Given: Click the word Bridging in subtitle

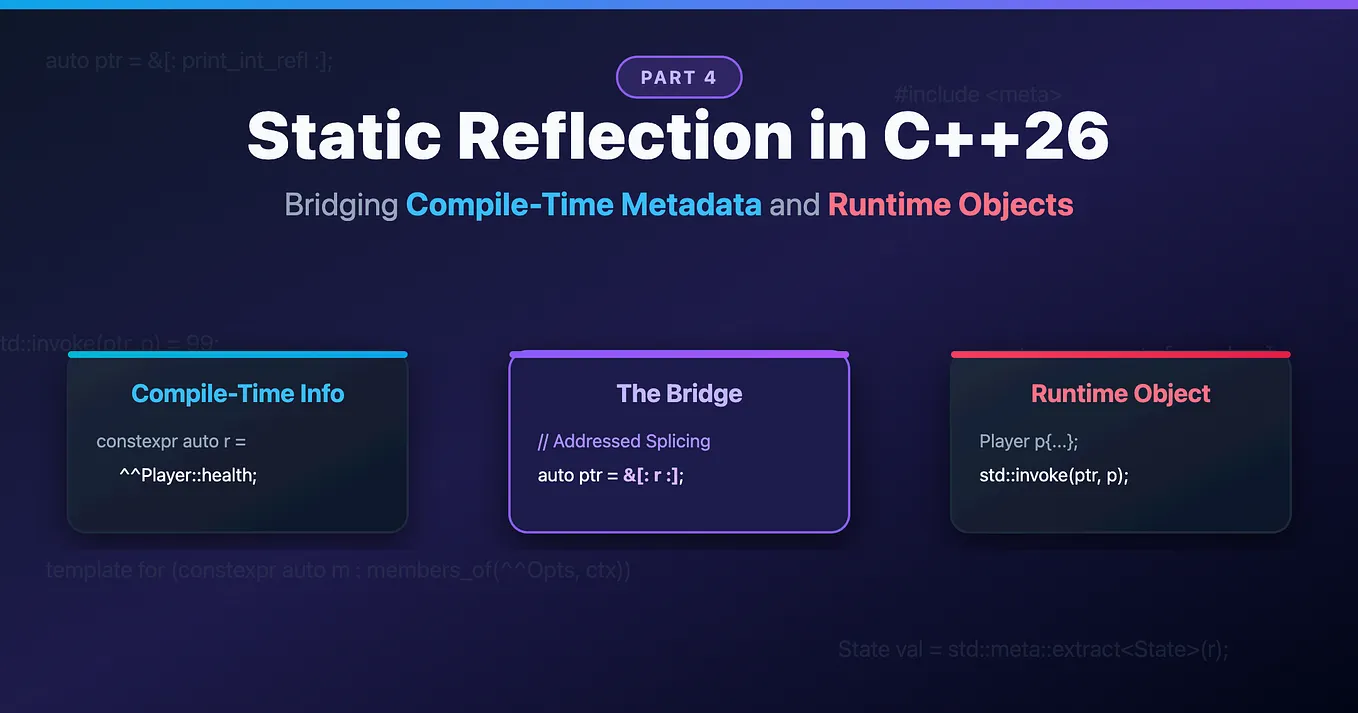Looking at the screenshot, I should click(x=341, y=205).
